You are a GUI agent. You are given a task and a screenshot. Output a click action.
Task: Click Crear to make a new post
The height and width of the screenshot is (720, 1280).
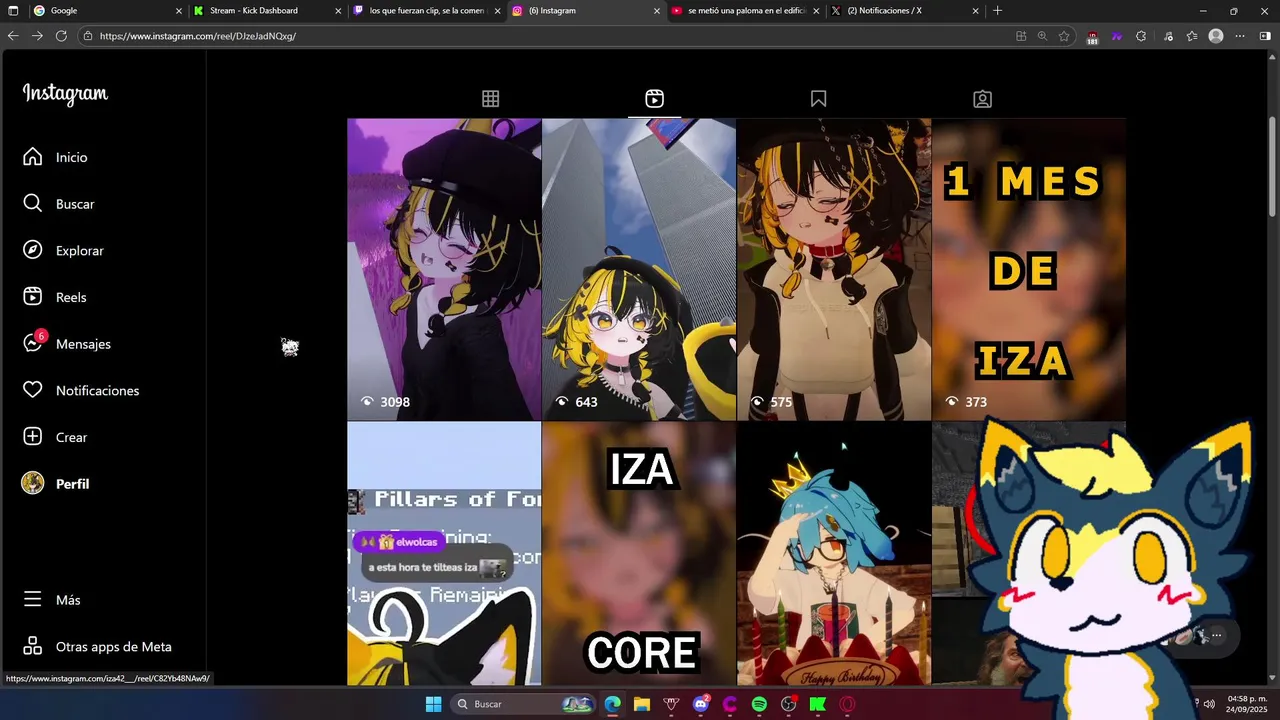pyautogui.click(x=55, y=437)
